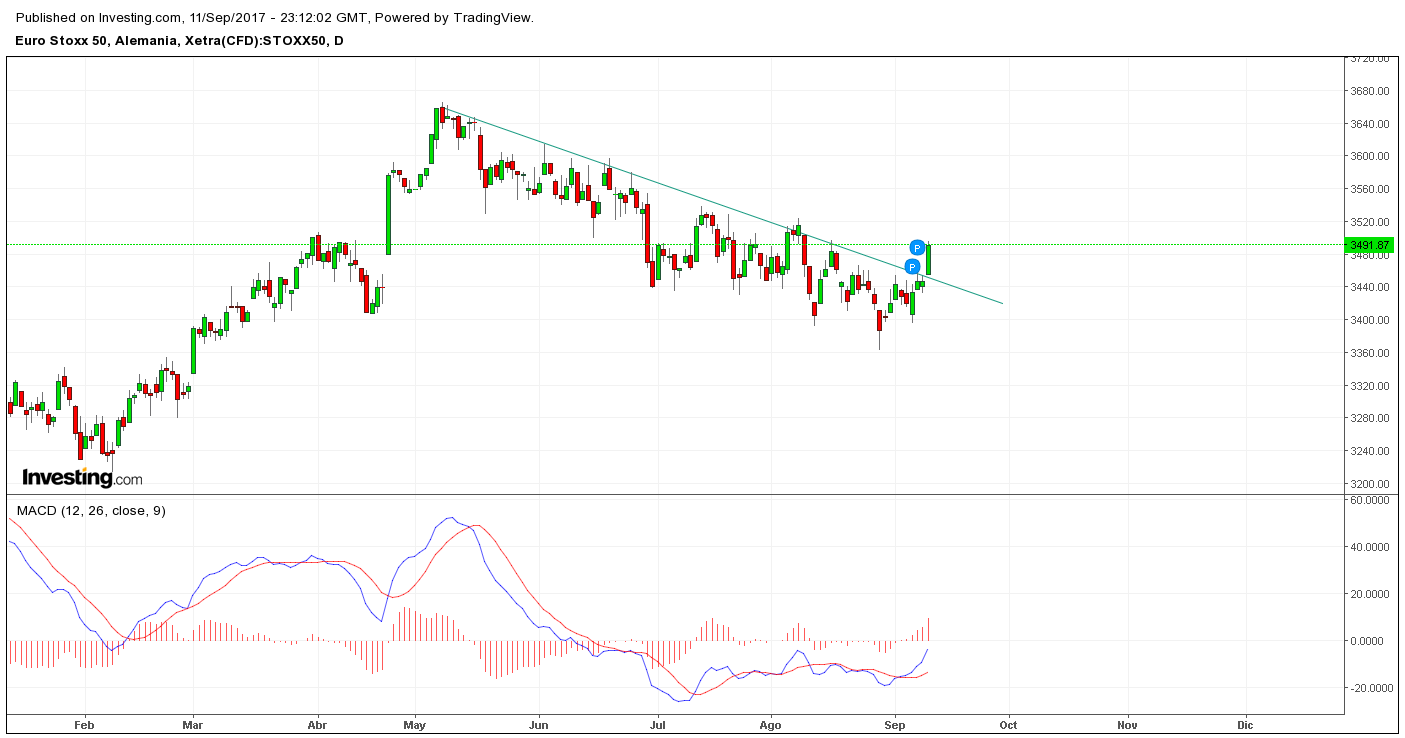Click the MACD (12, 26, close, 9) legend
This screenshot has height=738, width=1405.
coord(91,511)
